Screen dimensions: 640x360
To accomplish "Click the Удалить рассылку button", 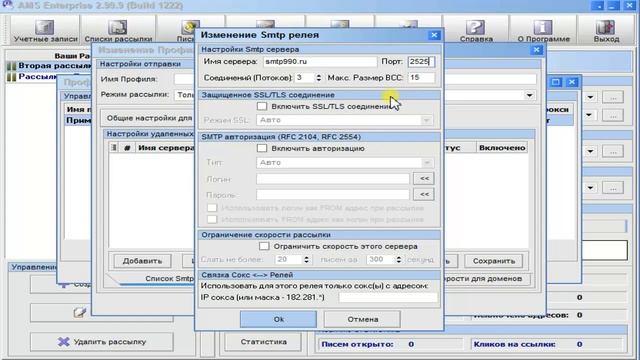I will pyautogui.click(x=102, y=342).
